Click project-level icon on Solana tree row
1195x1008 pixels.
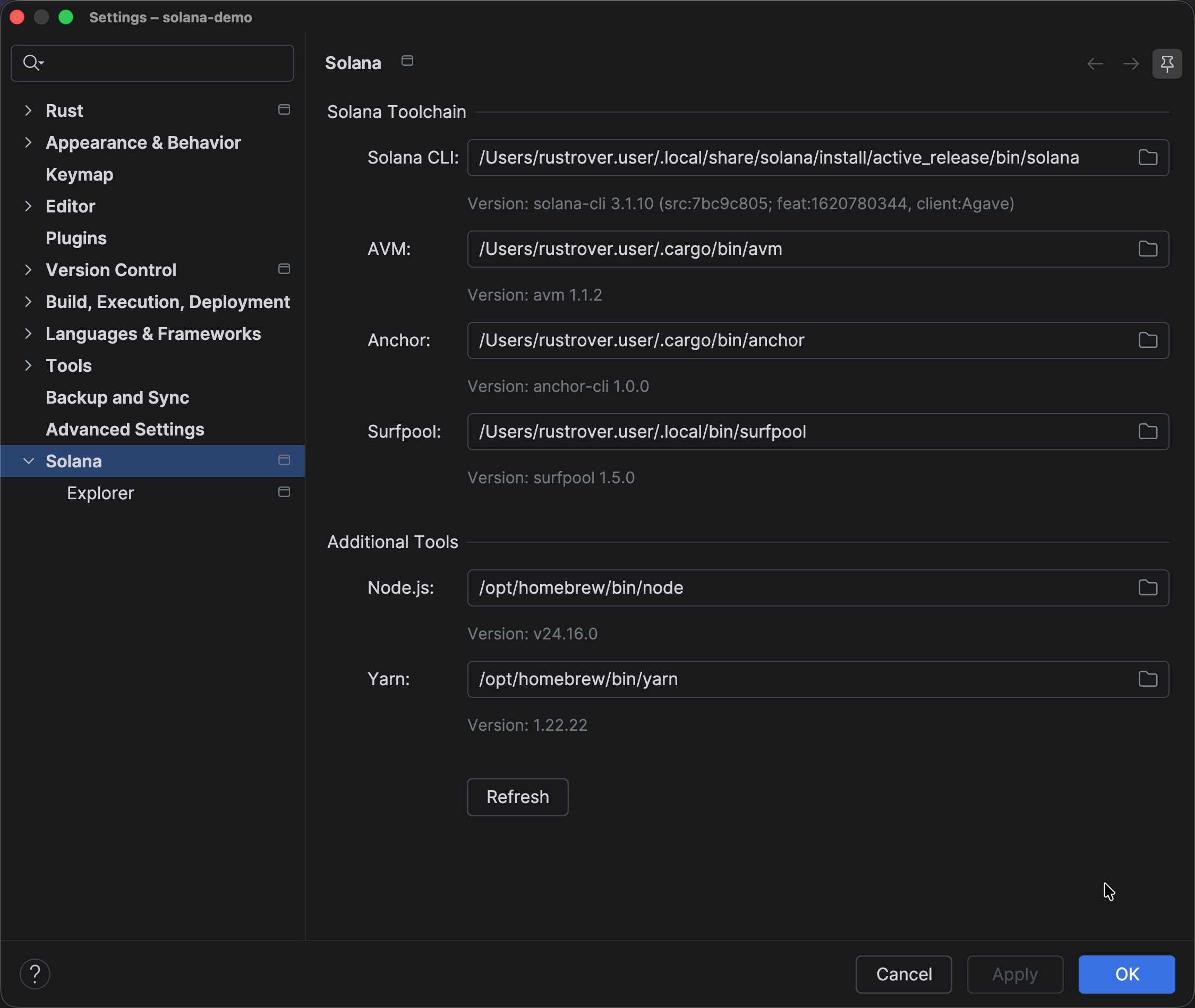pos(284,460)
